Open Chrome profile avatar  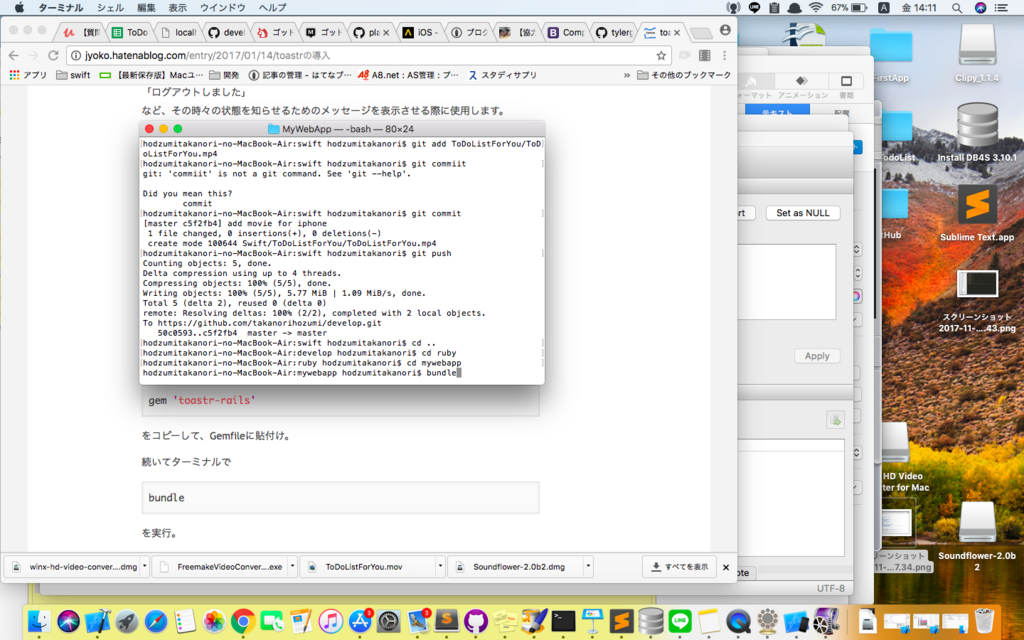click(x=725, y=30)
